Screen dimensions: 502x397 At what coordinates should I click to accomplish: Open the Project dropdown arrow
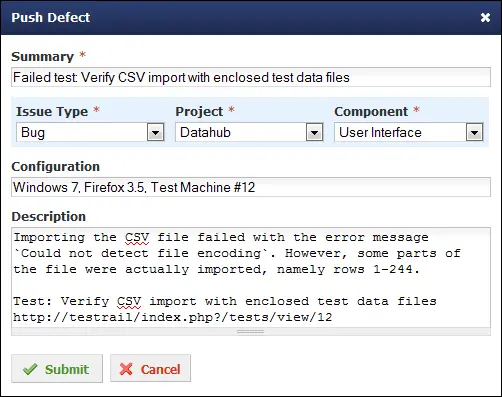314,133
